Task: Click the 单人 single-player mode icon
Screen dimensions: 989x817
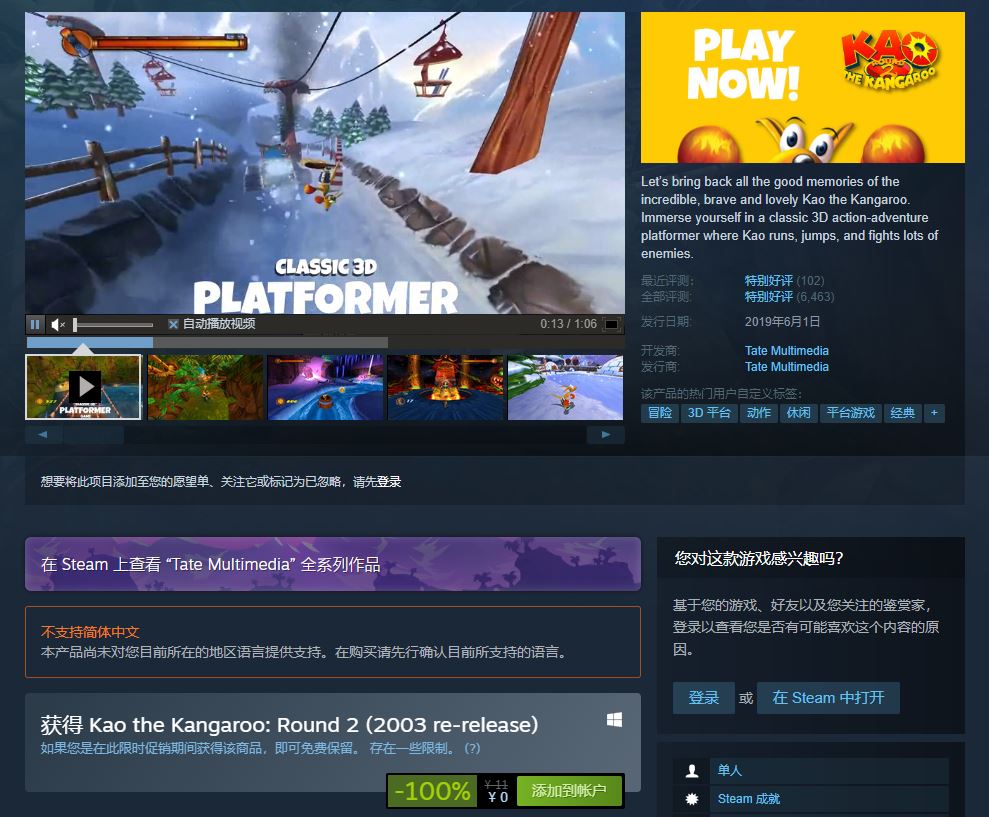Action: pyautogui.click(x=692, y=770)
